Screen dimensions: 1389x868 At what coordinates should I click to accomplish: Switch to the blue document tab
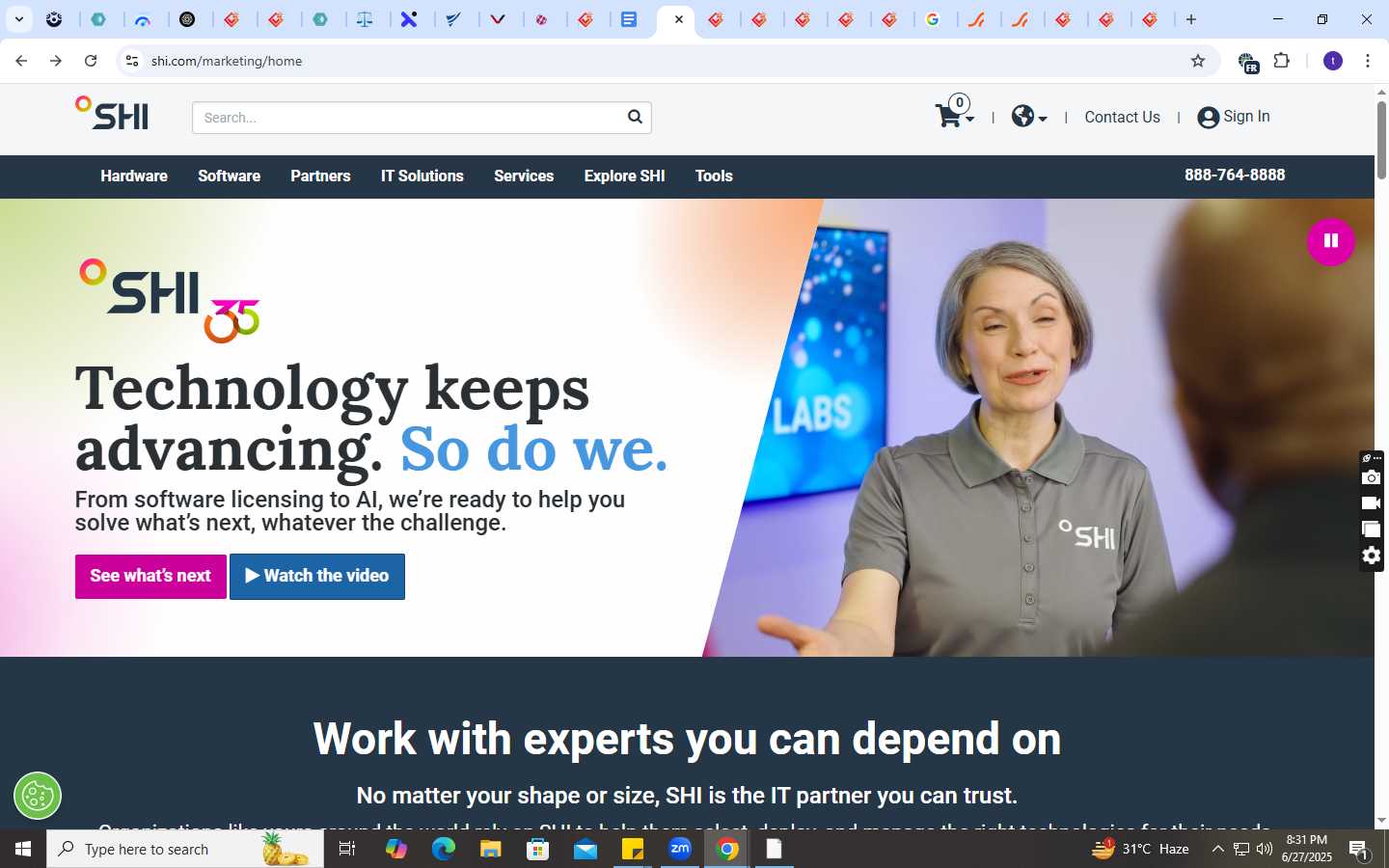tap(629, 19)
